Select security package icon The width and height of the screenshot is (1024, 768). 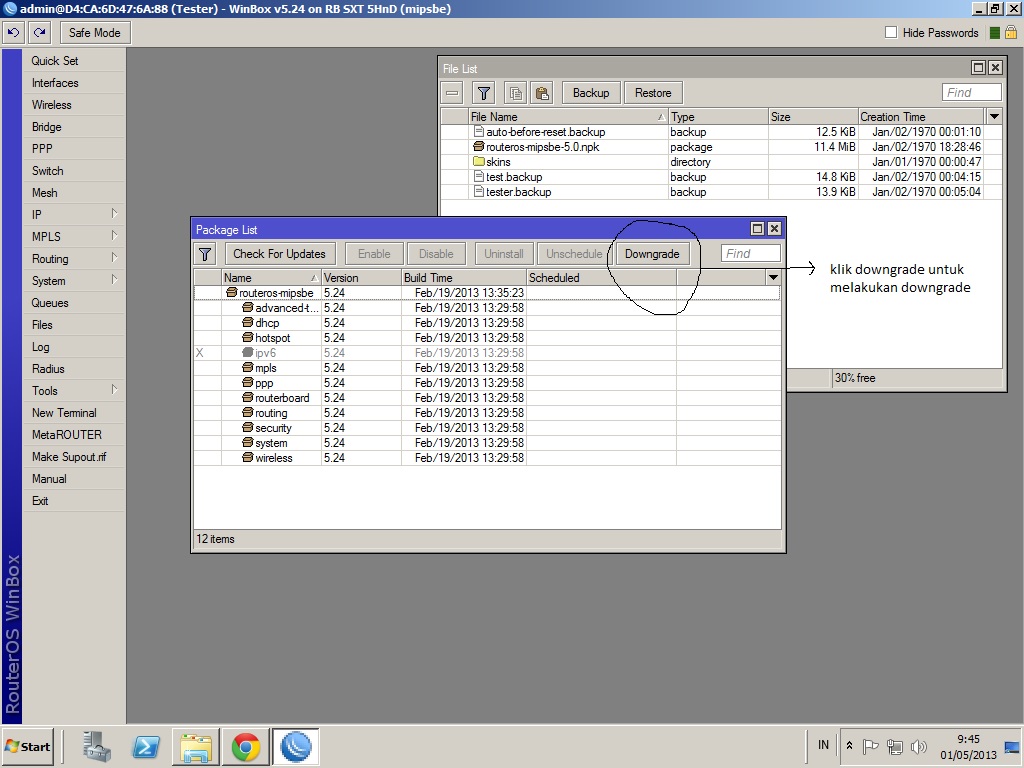pyautogui.click(x=248, y=428)
